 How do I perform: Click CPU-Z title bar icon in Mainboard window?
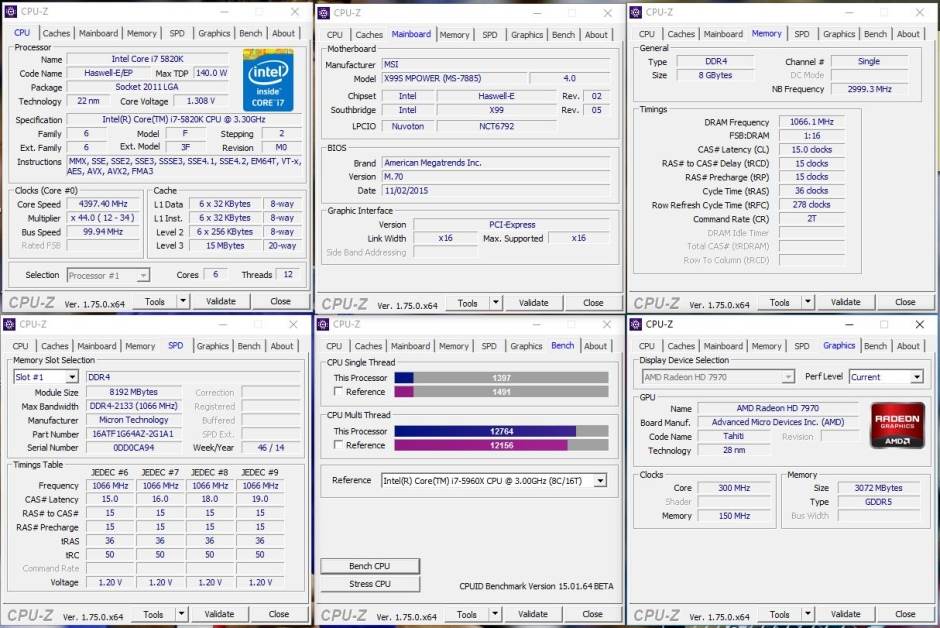(x=324, y=12)
